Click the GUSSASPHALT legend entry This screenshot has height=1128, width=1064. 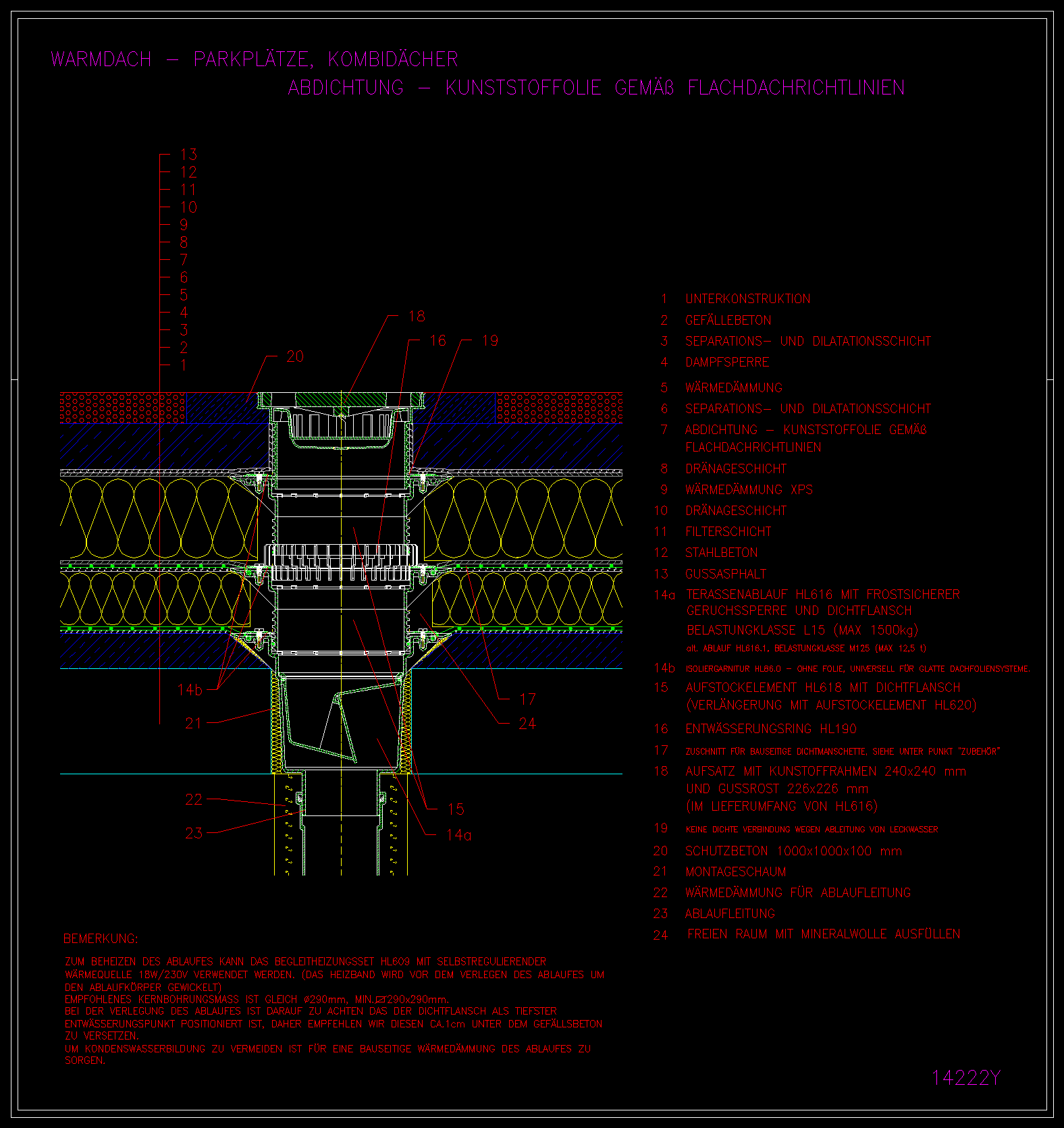click(x=726, y=574)
